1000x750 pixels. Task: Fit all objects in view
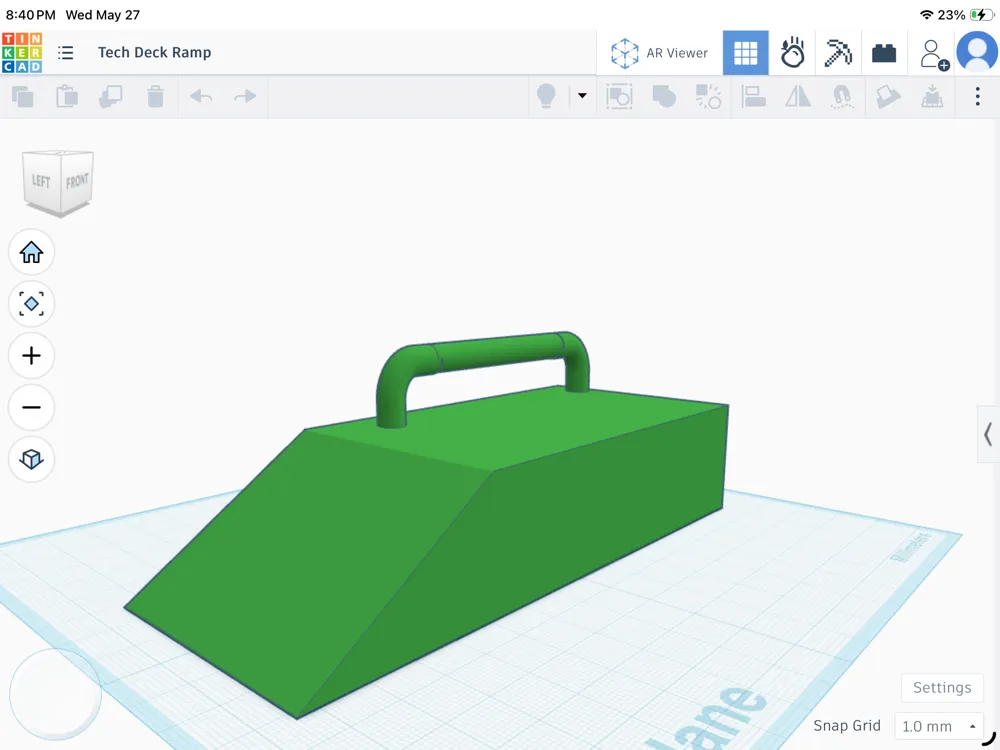click(x=31, y=304)
